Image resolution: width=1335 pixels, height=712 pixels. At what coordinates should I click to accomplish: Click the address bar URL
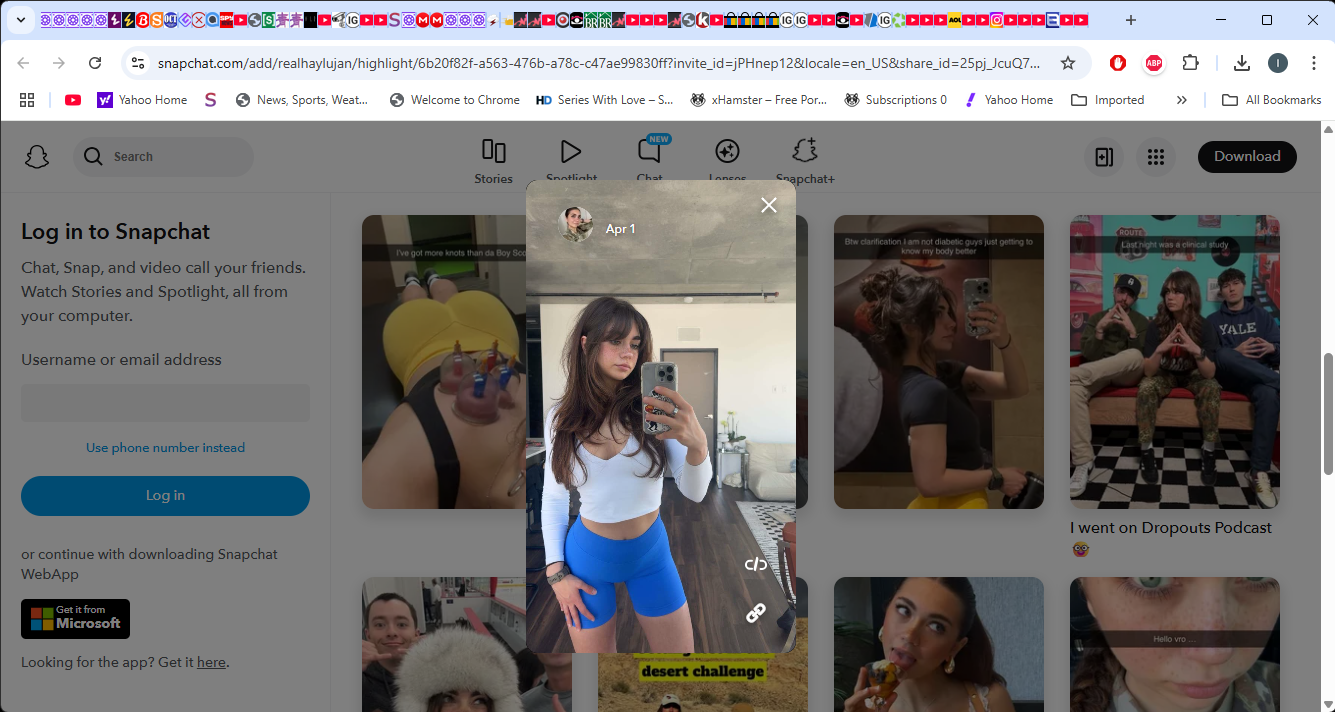(598, 63)
